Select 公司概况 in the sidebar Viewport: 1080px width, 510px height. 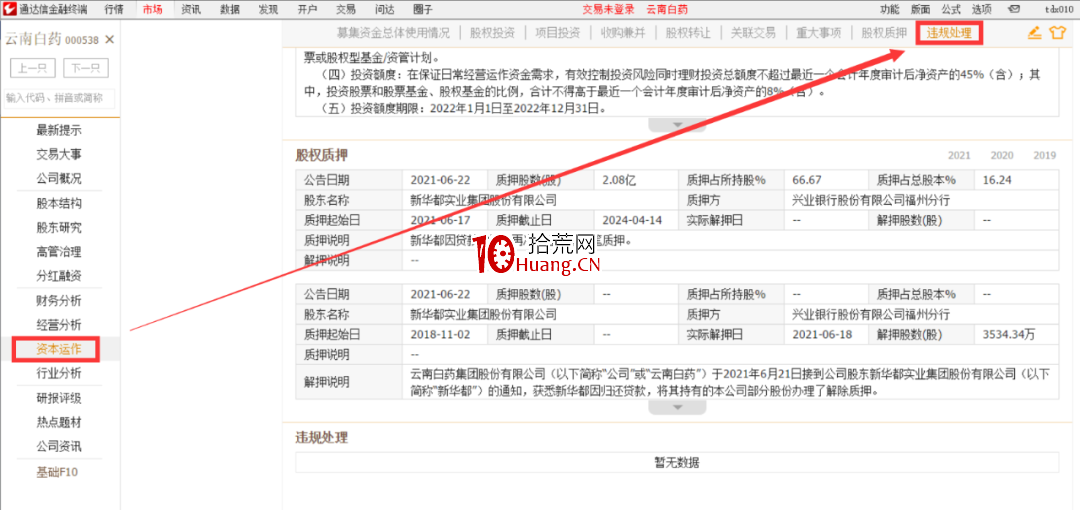coord(59,178)
